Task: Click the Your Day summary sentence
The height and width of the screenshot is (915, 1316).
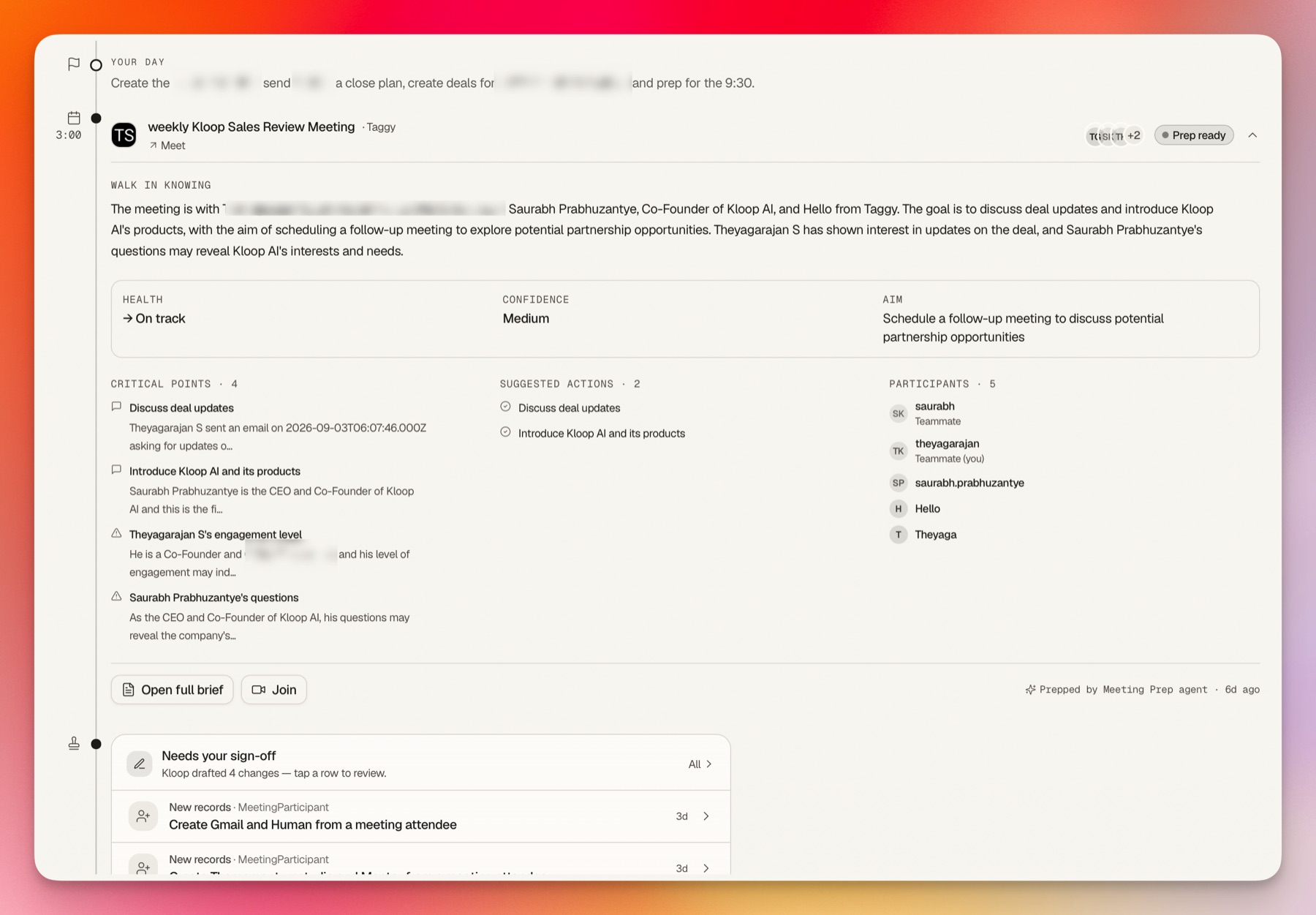Action: pyautogui.click(x=432, y=83)
